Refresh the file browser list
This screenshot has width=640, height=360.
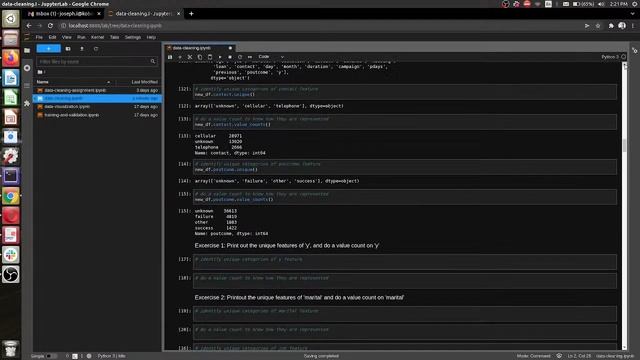tap(96, 49)
